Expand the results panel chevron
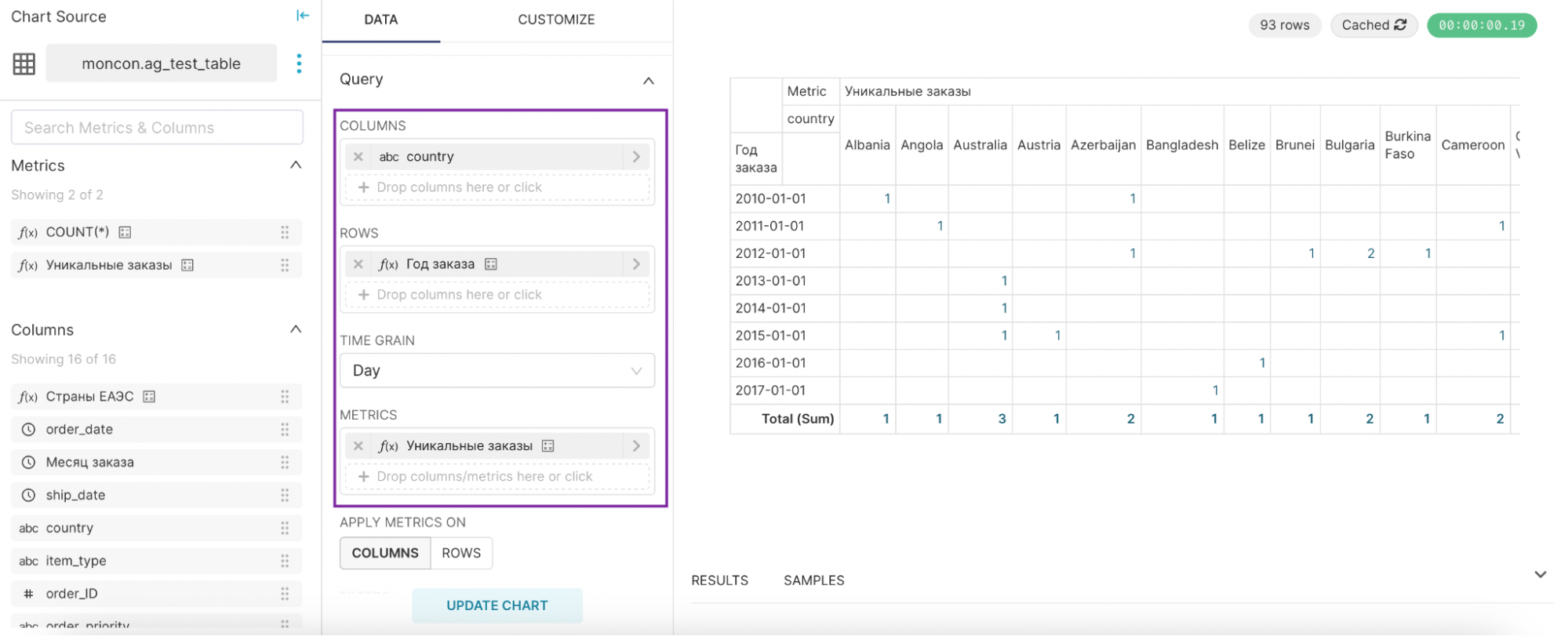This screenshot has width=1568, height=636. coord(1541,575)
